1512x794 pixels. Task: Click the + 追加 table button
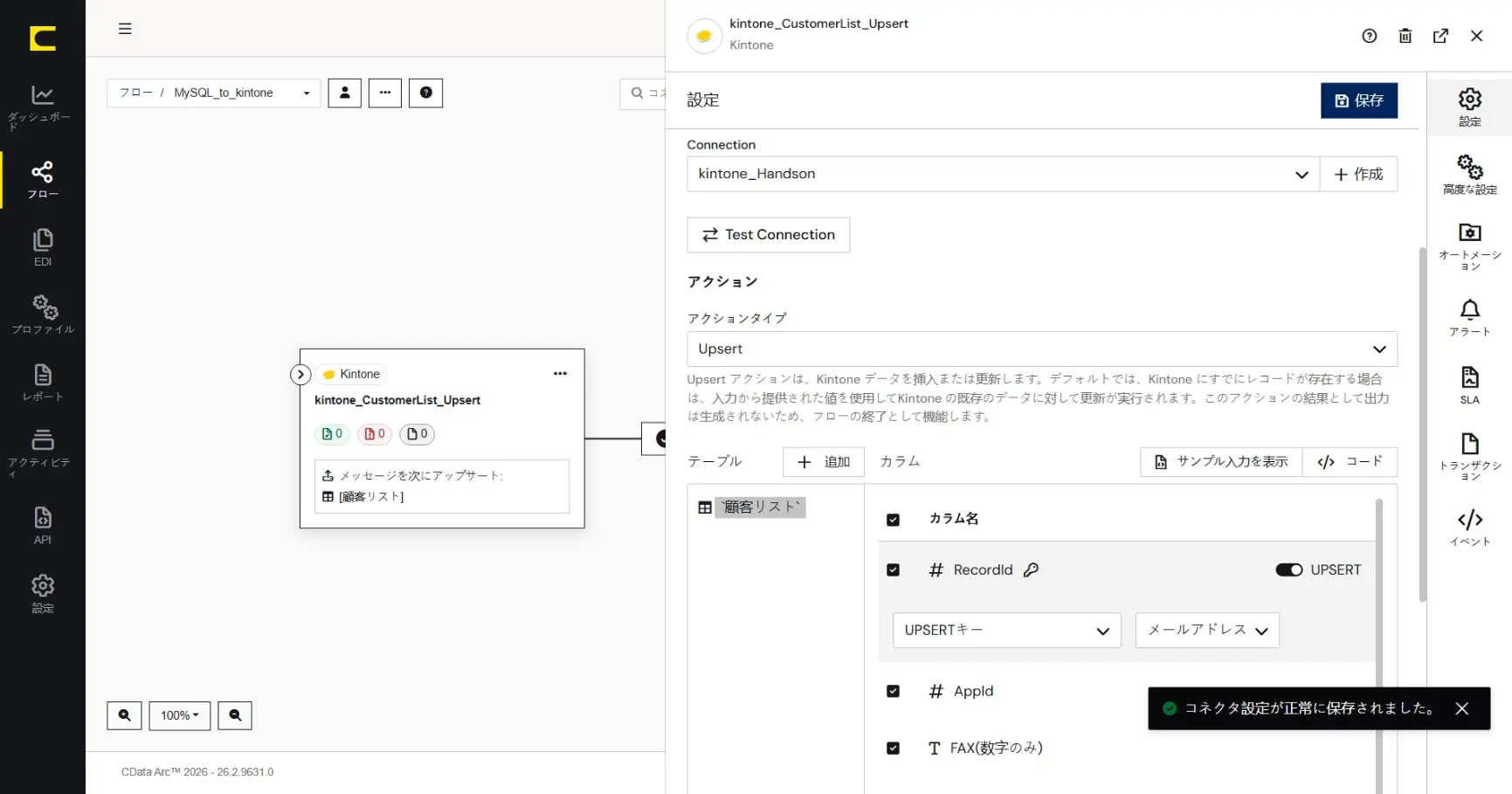[824, 462]
